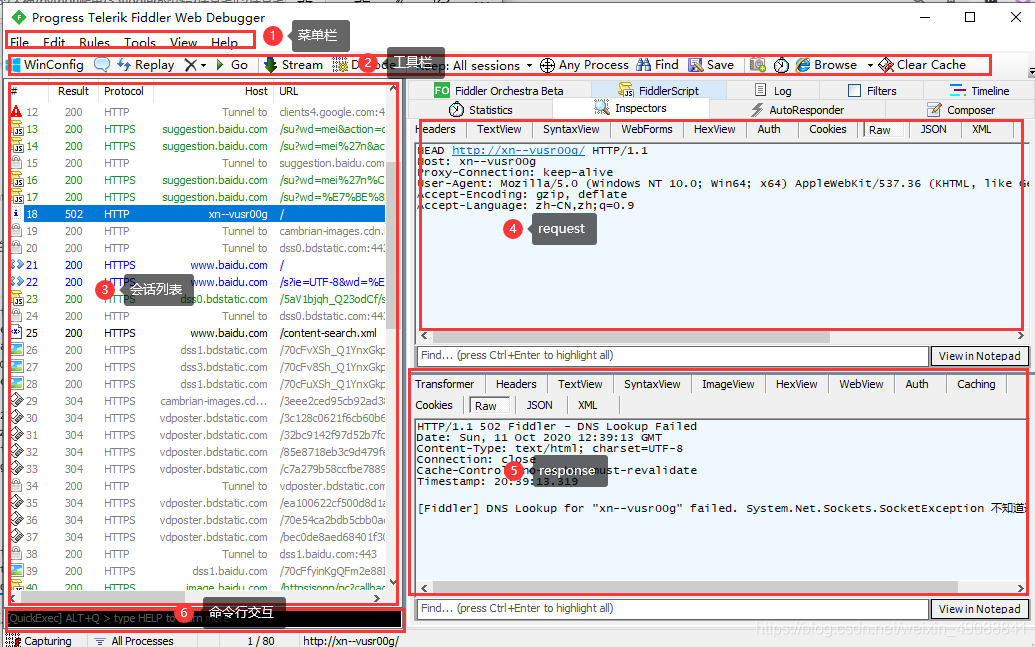Open Find sessions binoculars tool
The width and height of the screenshot is (1035, 647).
click(x=657, y=65)
